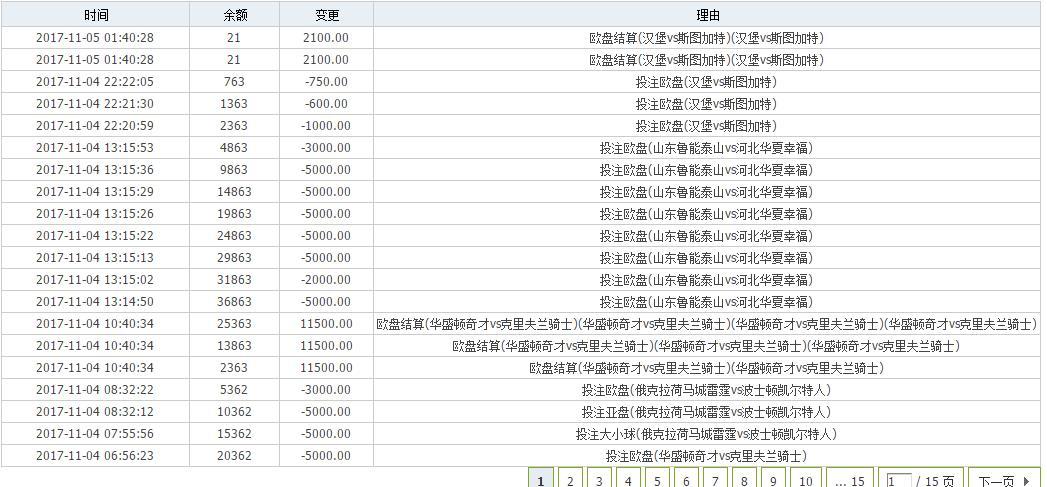Click the timestamp 2017-11-04 07:55:56

coord(95,434)
